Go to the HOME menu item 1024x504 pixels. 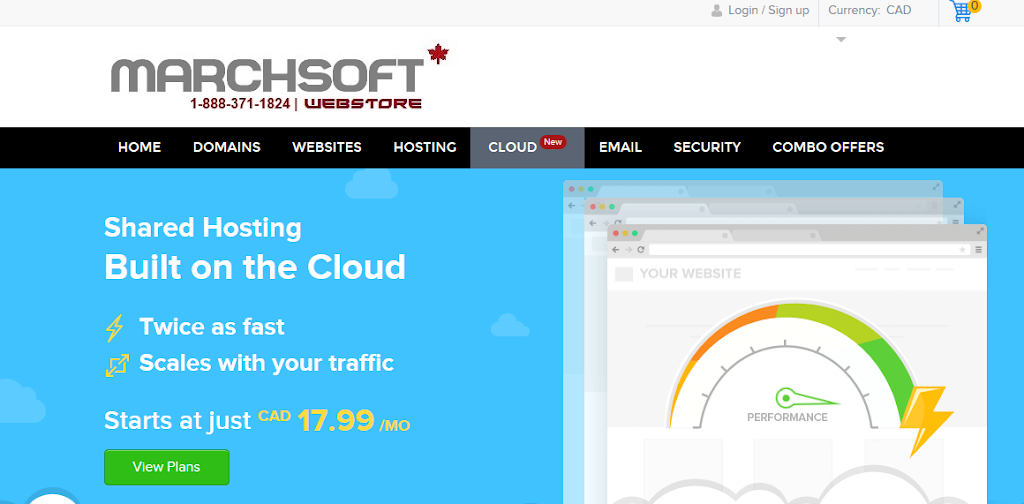click(139, 148)
